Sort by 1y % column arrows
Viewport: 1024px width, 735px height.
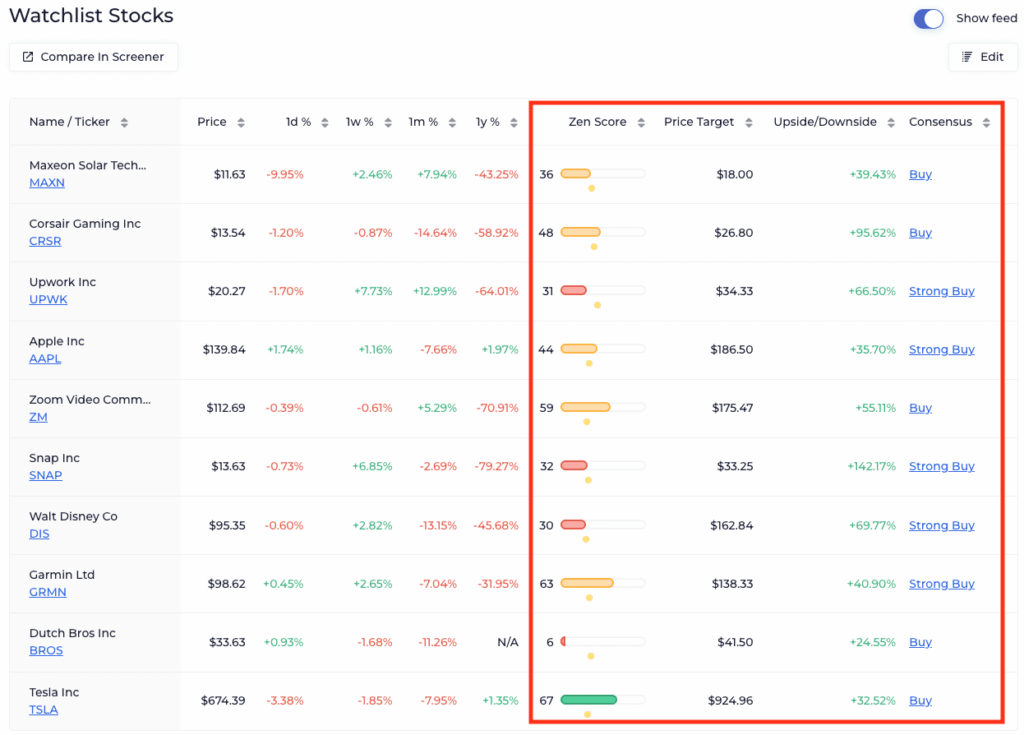click(514, 123)
